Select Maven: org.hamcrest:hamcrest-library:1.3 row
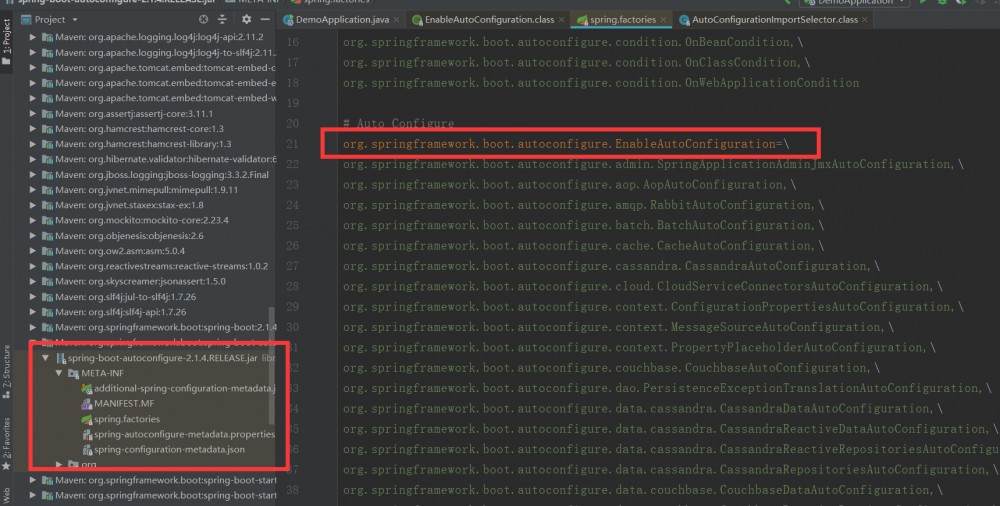1000x506 pixels. tap(143, 144)
